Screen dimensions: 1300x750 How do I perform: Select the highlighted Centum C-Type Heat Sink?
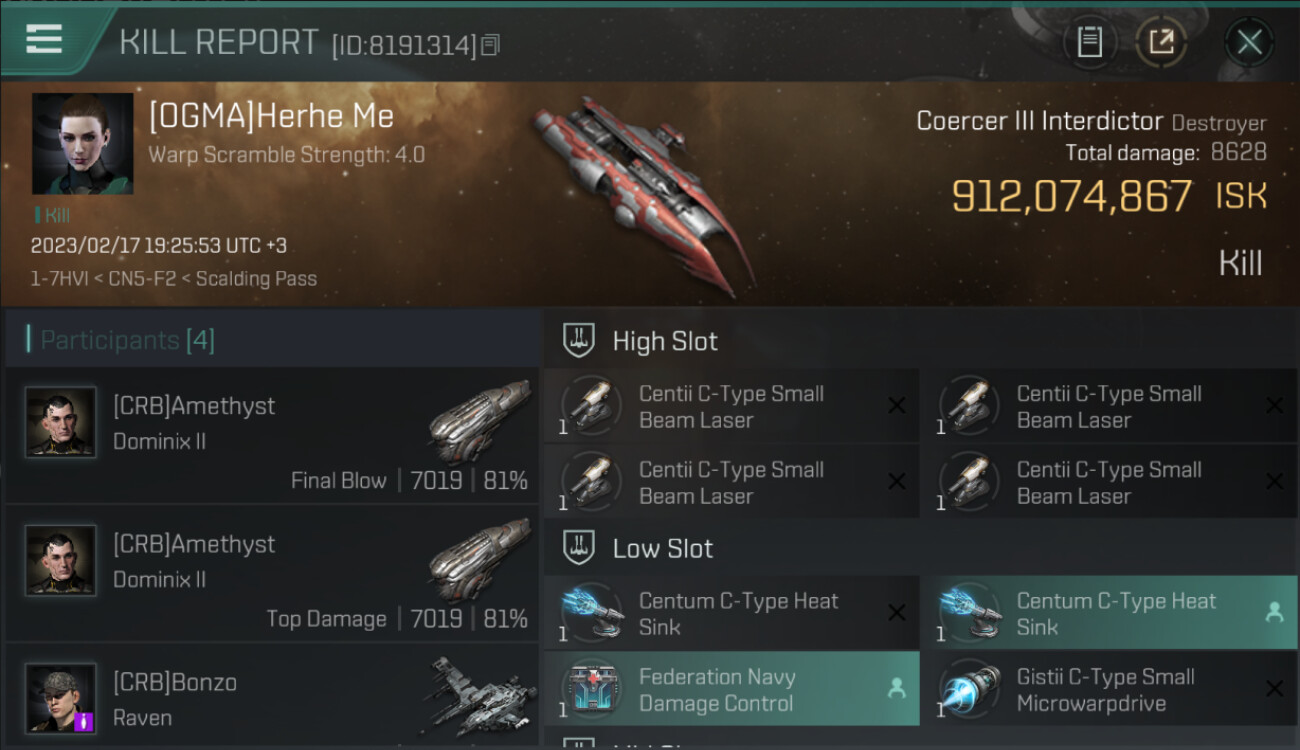coord(1109,613)
